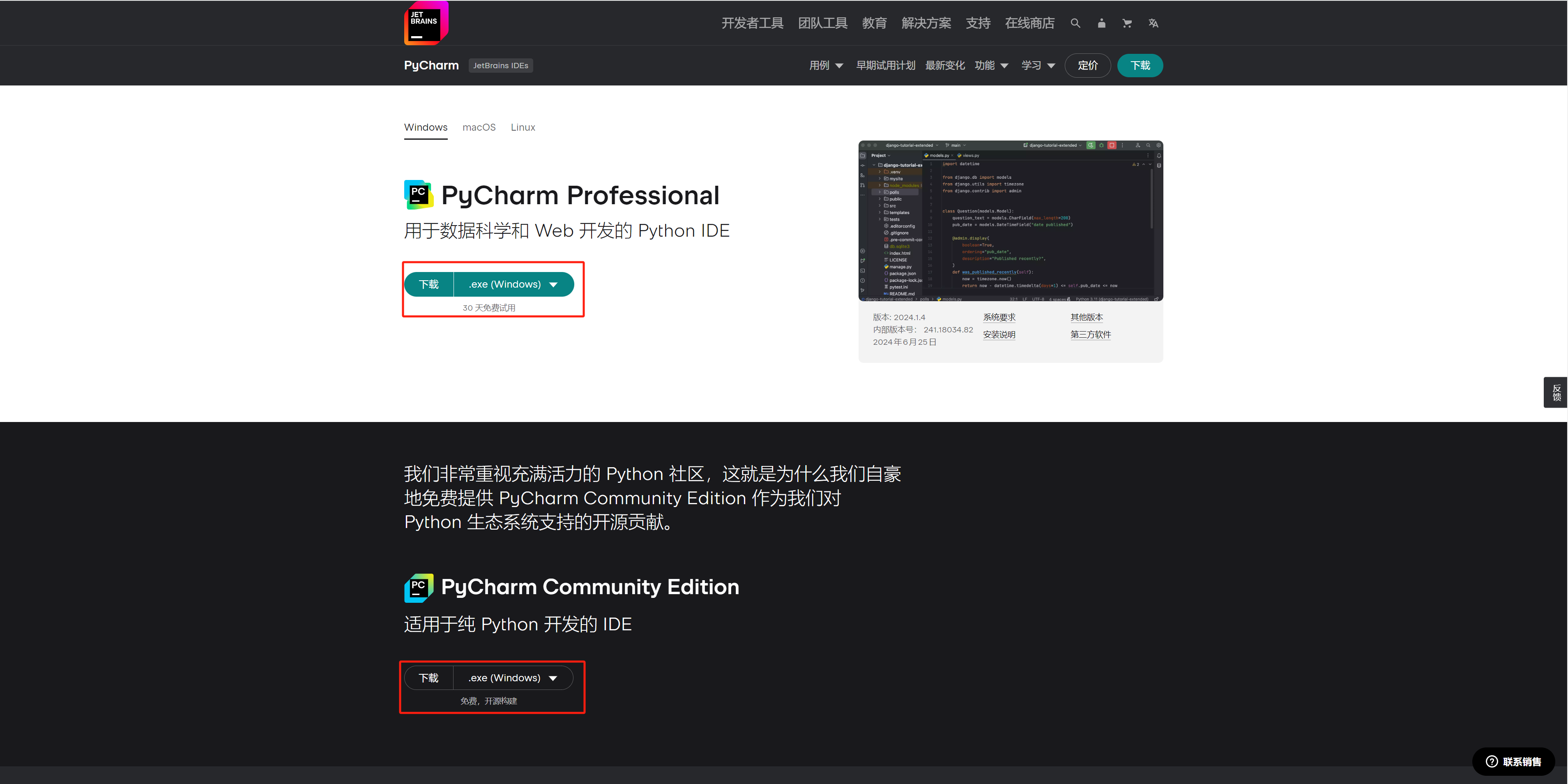Click the help icon in 联系销售

coord(1491,761)
